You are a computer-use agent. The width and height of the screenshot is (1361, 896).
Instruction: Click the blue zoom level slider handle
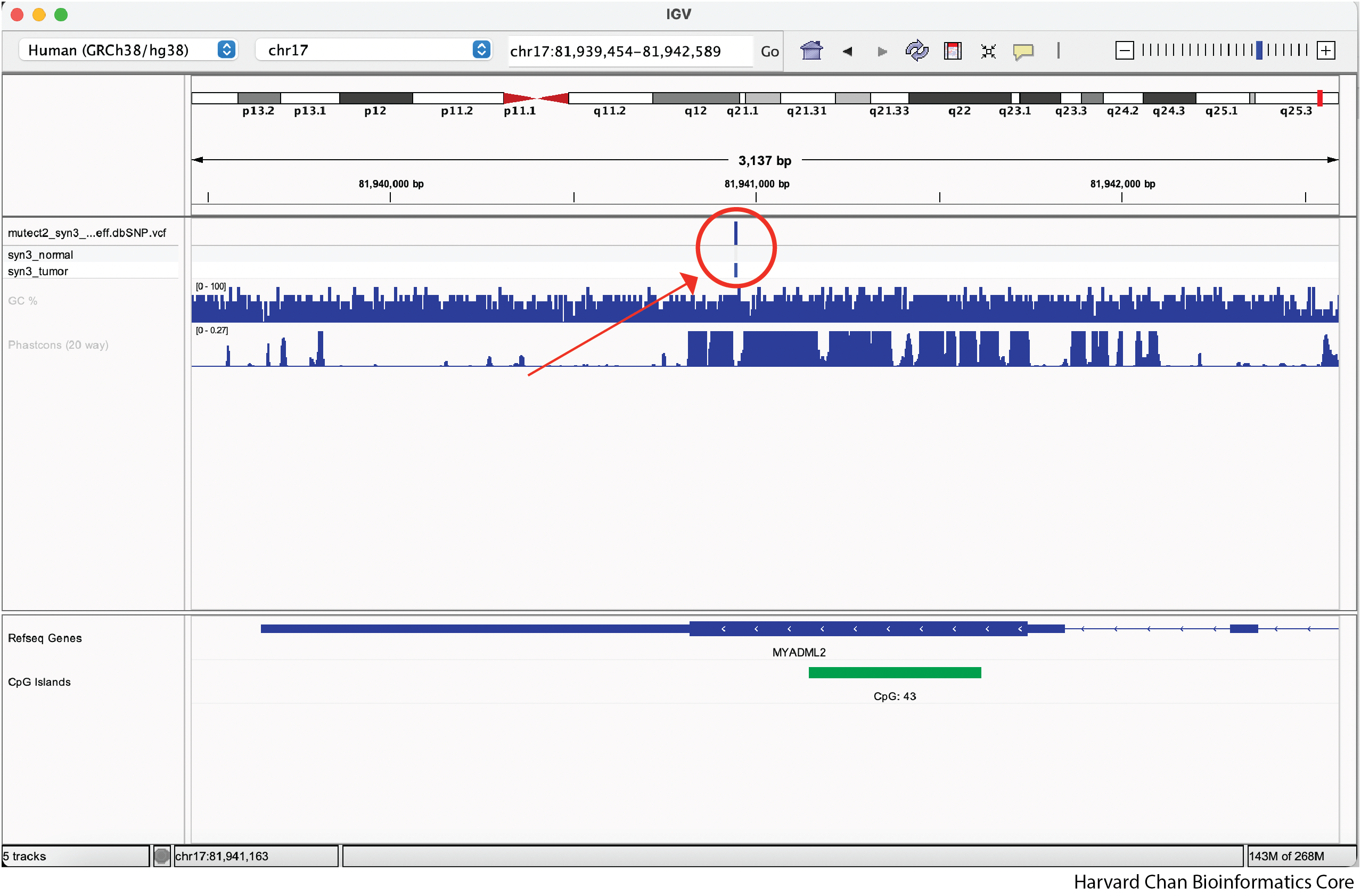(1259, 51)
